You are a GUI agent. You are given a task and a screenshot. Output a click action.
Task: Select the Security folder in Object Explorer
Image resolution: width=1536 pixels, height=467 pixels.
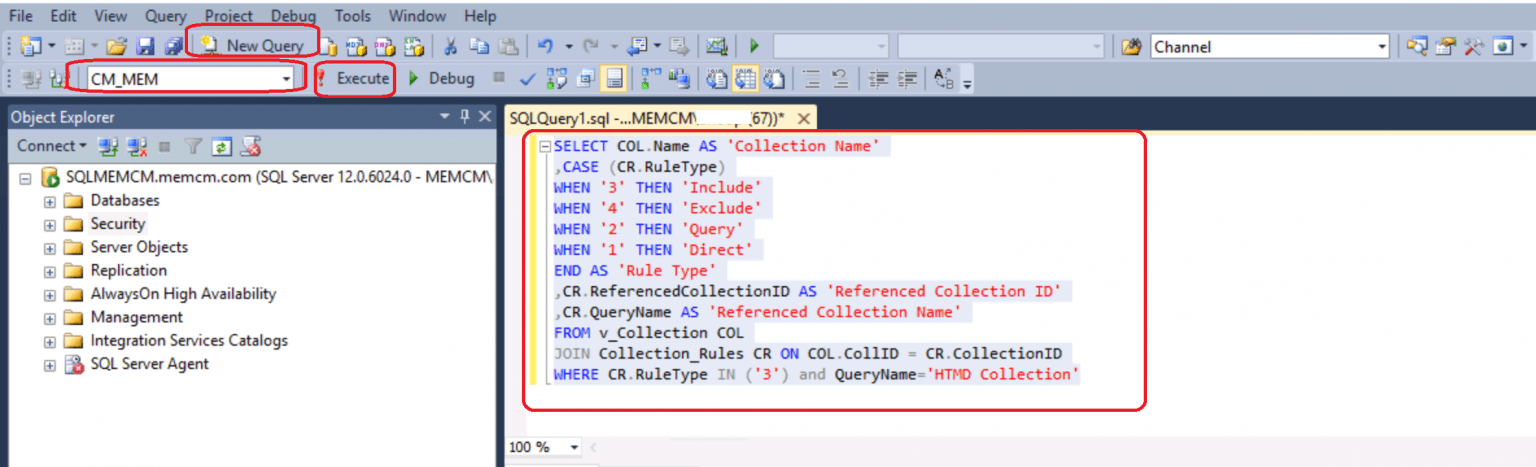pyautogui.click(x=117, y=224)
